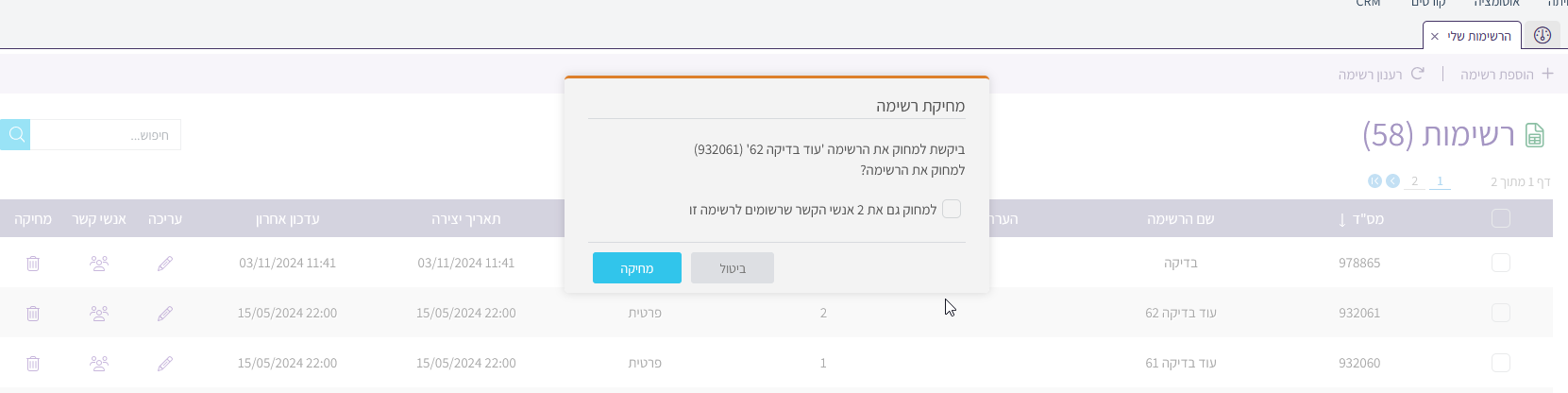Viewport: 1568px width, 393px height.
Task: Sort by the מס"ד column arrow
Action: click(1342, 220)
